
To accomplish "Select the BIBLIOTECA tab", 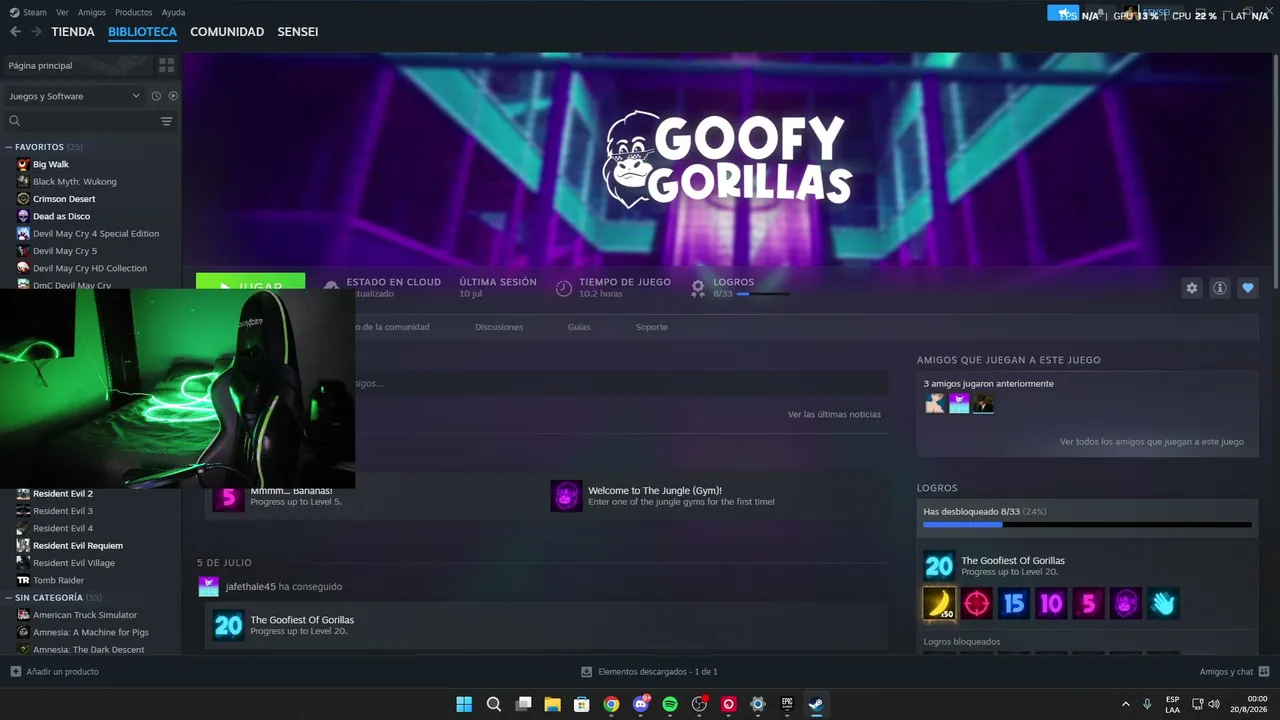I will click(x=142, y=32).
